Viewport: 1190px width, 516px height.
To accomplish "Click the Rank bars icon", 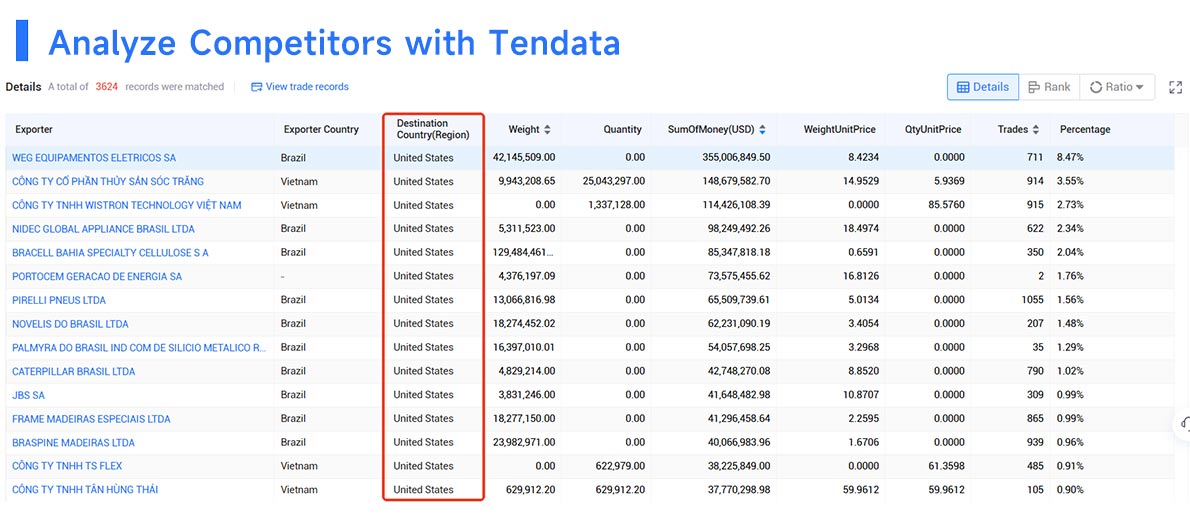I will pyautogui.click(x=1034, y=87).
